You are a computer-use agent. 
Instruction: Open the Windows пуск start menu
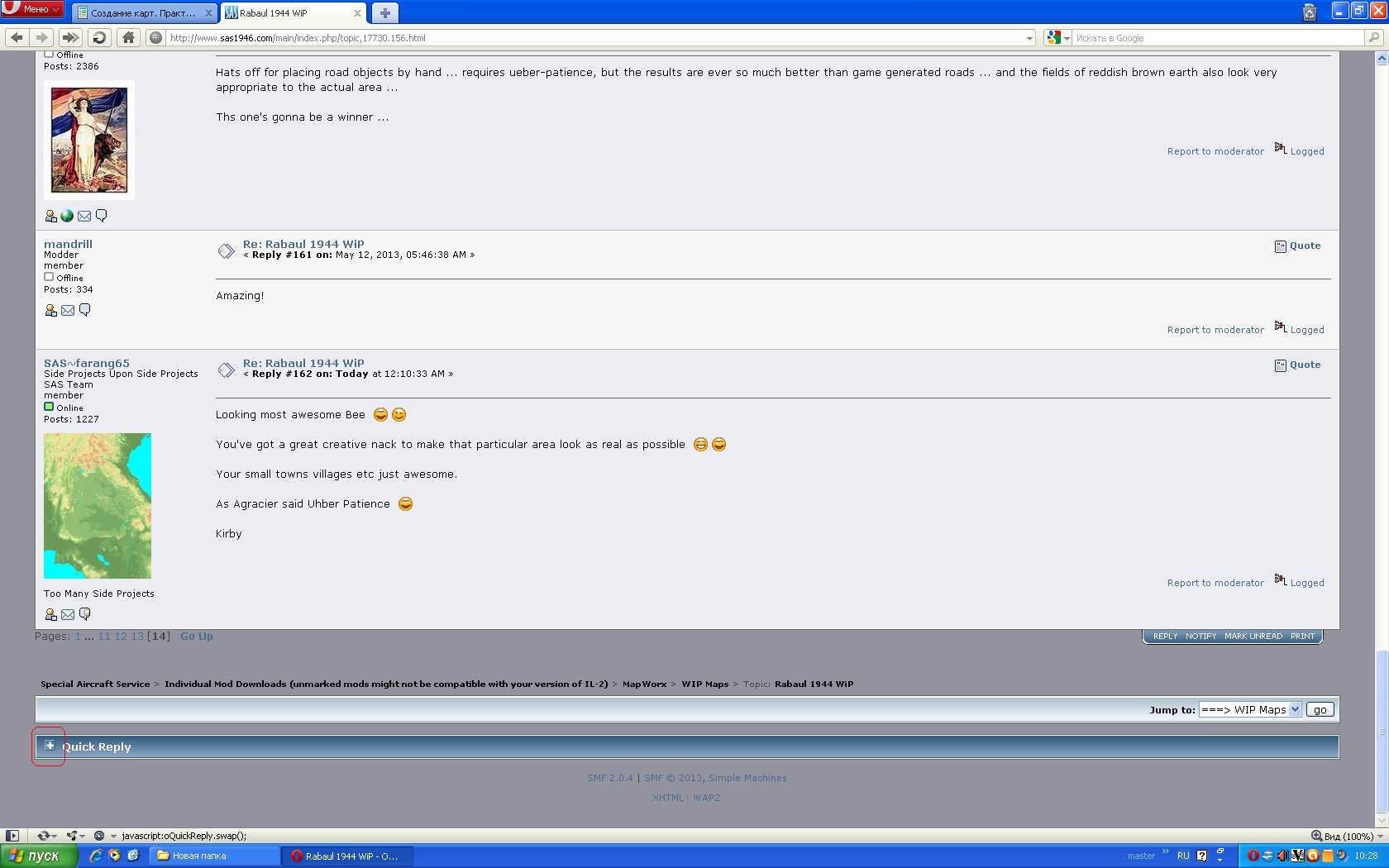(39, 856)
